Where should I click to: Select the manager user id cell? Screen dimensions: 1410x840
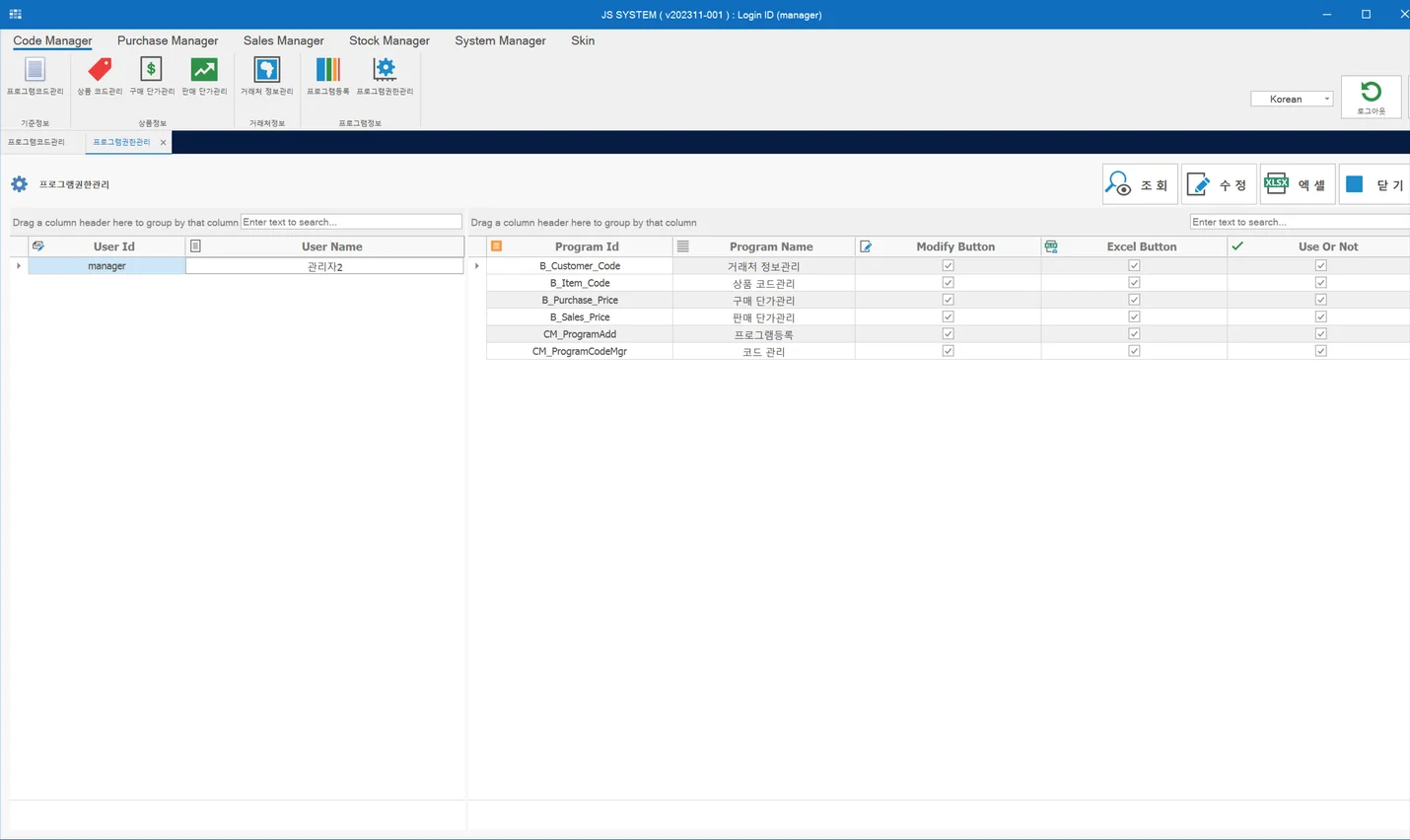point(106,266)
